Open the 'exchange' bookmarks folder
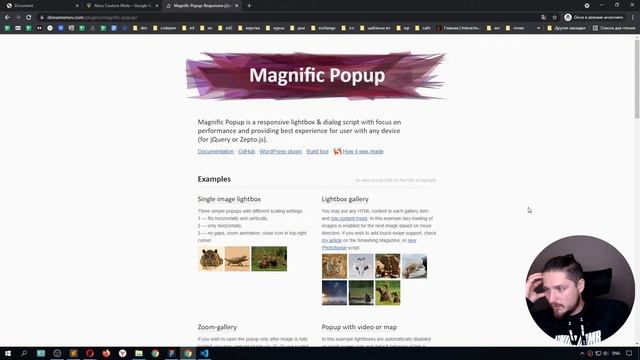Screen dimensions: 640x360 click(x=323, y=28)
